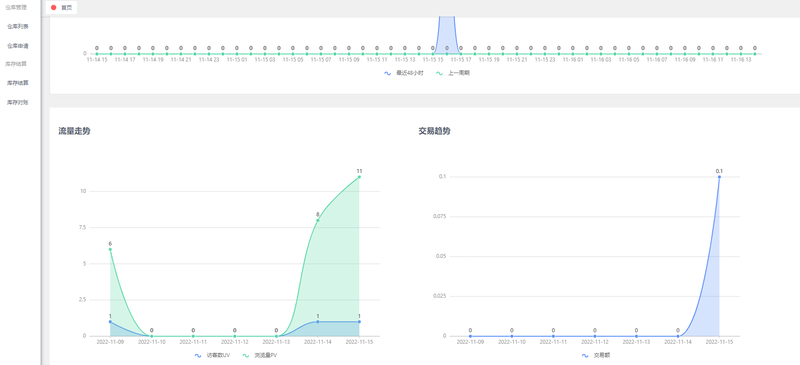Click the blue wave icon beside 交易额
This screenshot has width=800, height=365.
[586, 355]
